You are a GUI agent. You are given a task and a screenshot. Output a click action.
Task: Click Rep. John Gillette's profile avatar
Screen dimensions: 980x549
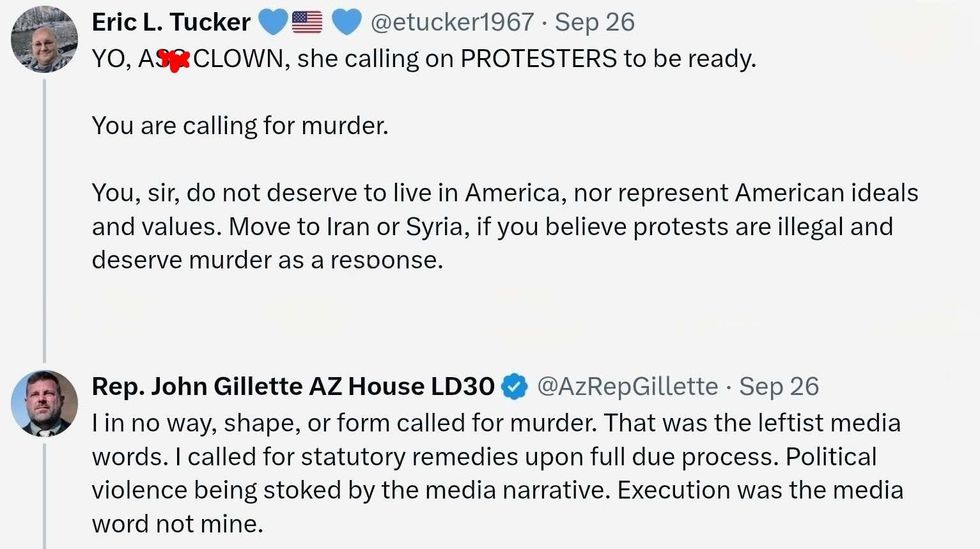point(44,403)
